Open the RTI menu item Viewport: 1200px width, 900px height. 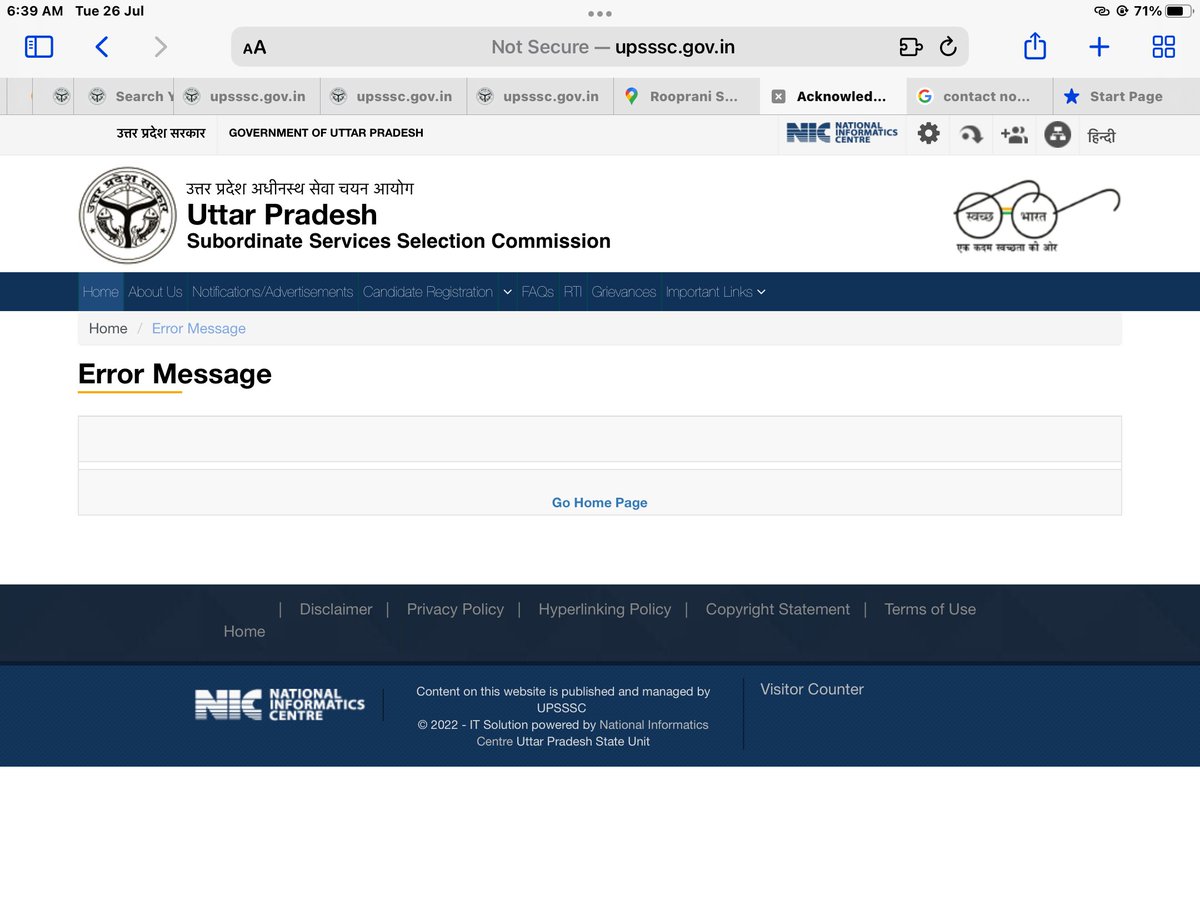click(573, 292)
